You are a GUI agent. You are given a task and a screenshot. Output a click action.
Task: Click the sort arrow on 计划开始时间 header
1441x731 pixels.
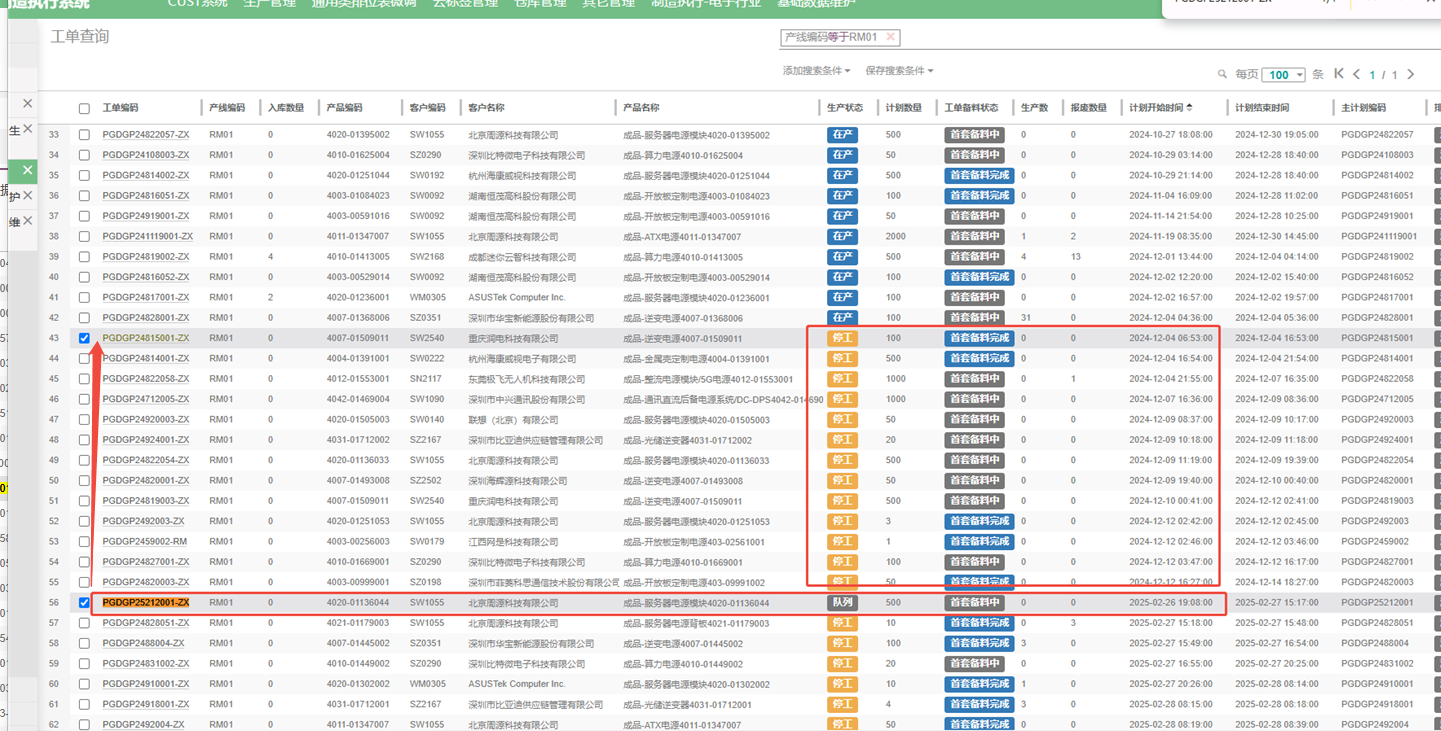pos(1189,107)
